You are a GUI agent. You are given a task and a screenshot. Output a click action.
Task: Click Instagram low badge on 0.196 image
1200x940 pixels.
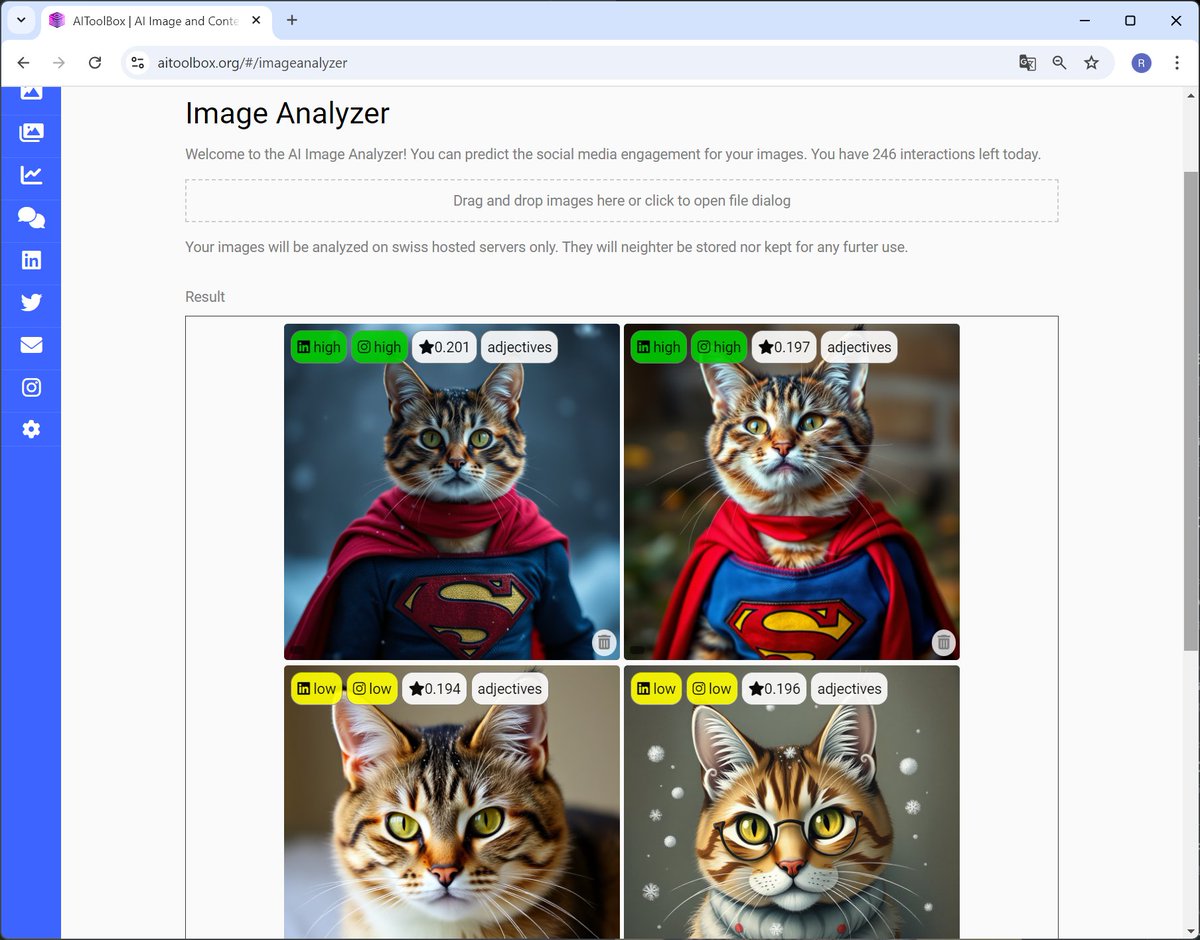[712, 688]
